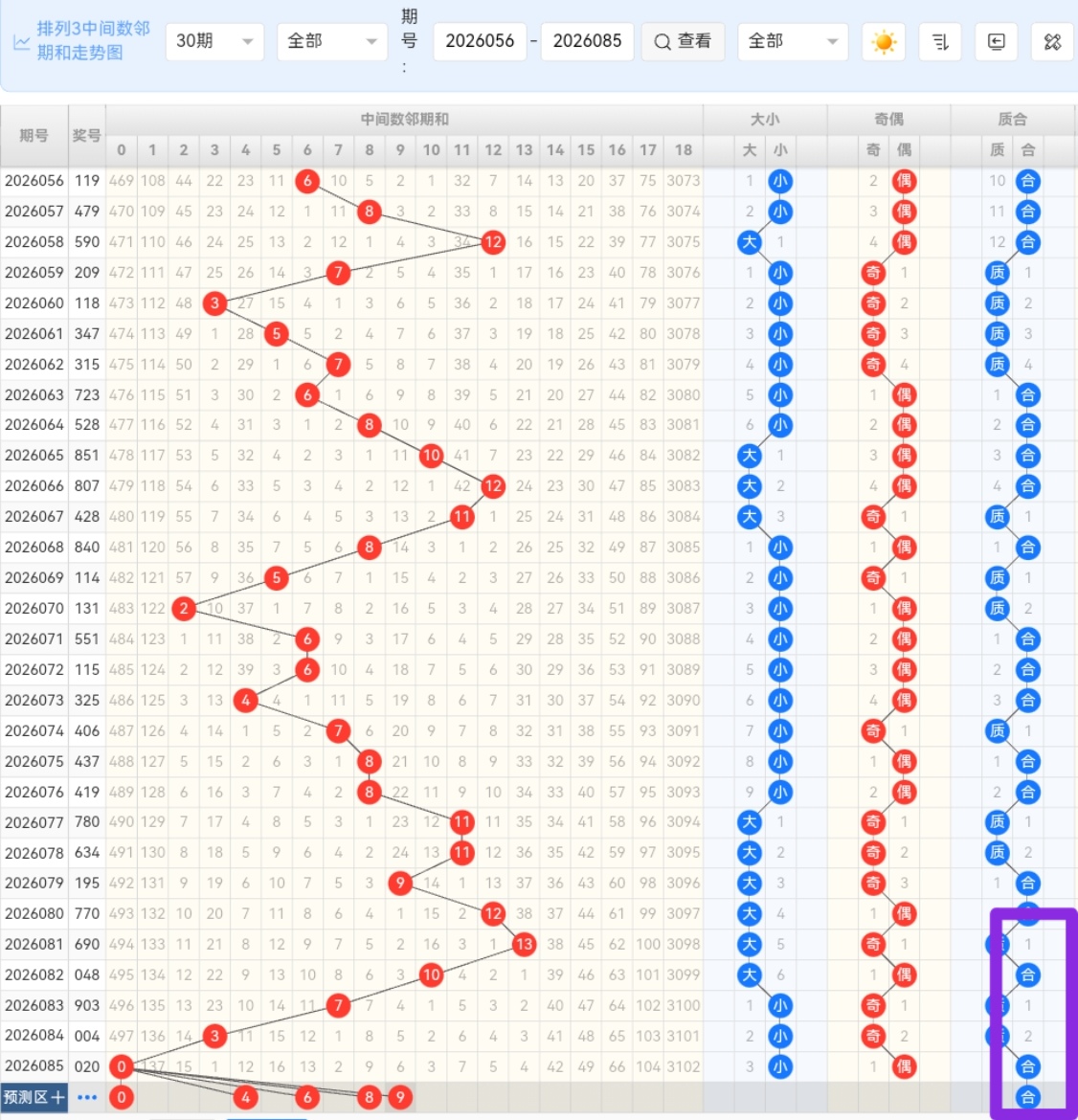Click the sort order icon
This screenshot has height=1120, width=1078.
tap(940, 41)
